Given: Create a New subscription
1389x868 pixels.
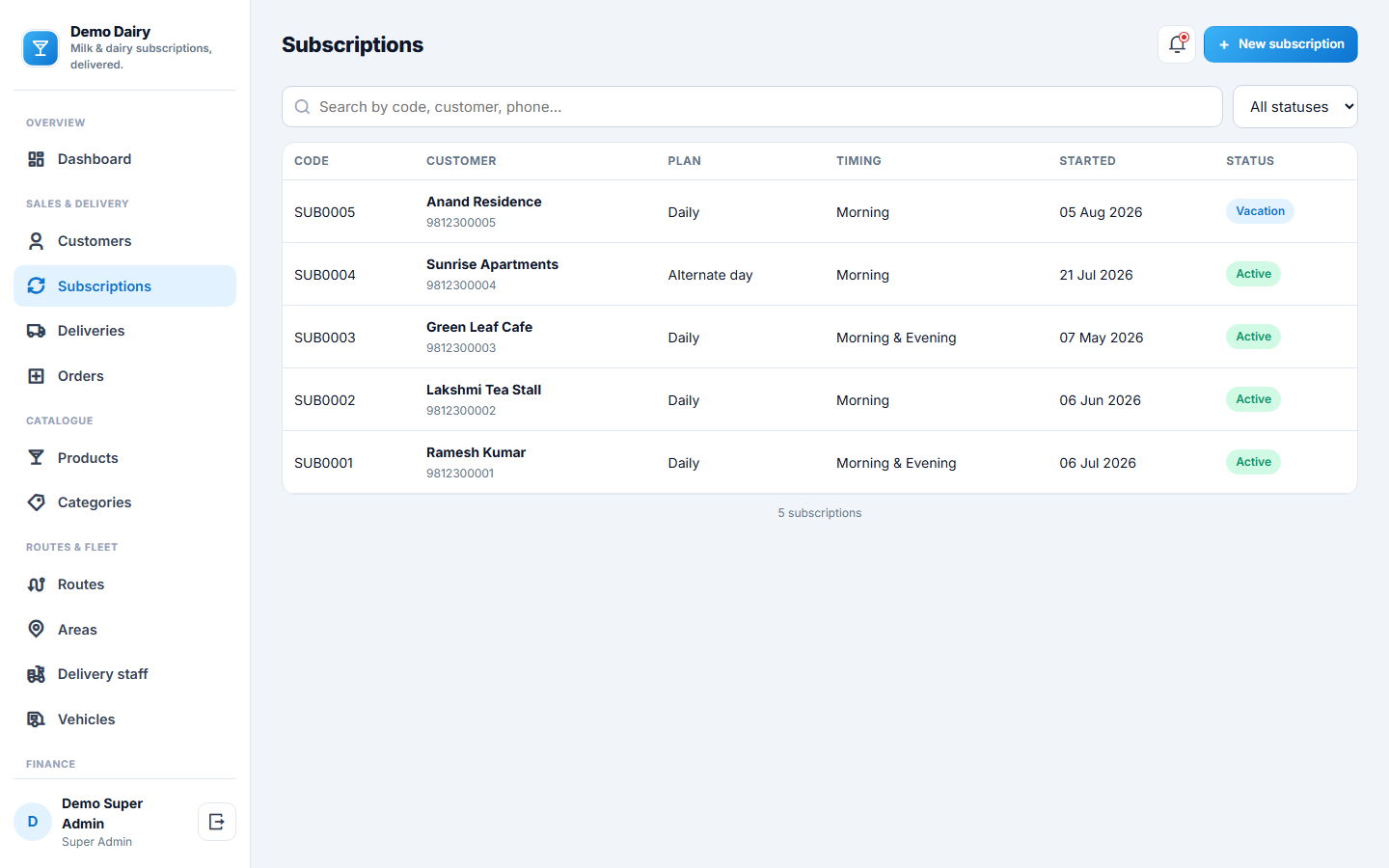Looking at the screenshot, I should 1281,44.
